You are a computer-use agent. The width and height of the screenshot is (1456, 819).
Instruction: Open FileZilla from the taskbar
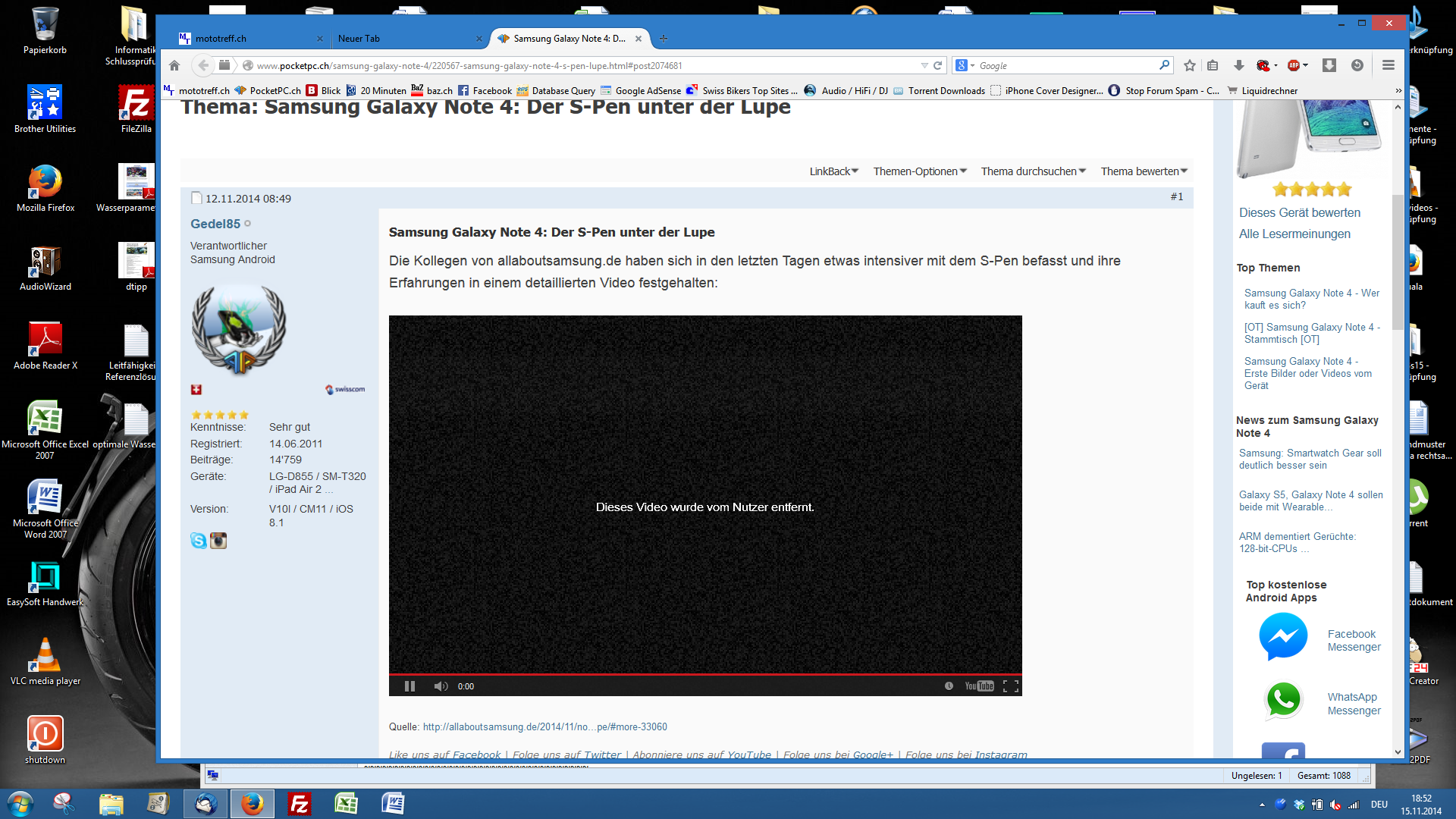[x=300, y=804]
